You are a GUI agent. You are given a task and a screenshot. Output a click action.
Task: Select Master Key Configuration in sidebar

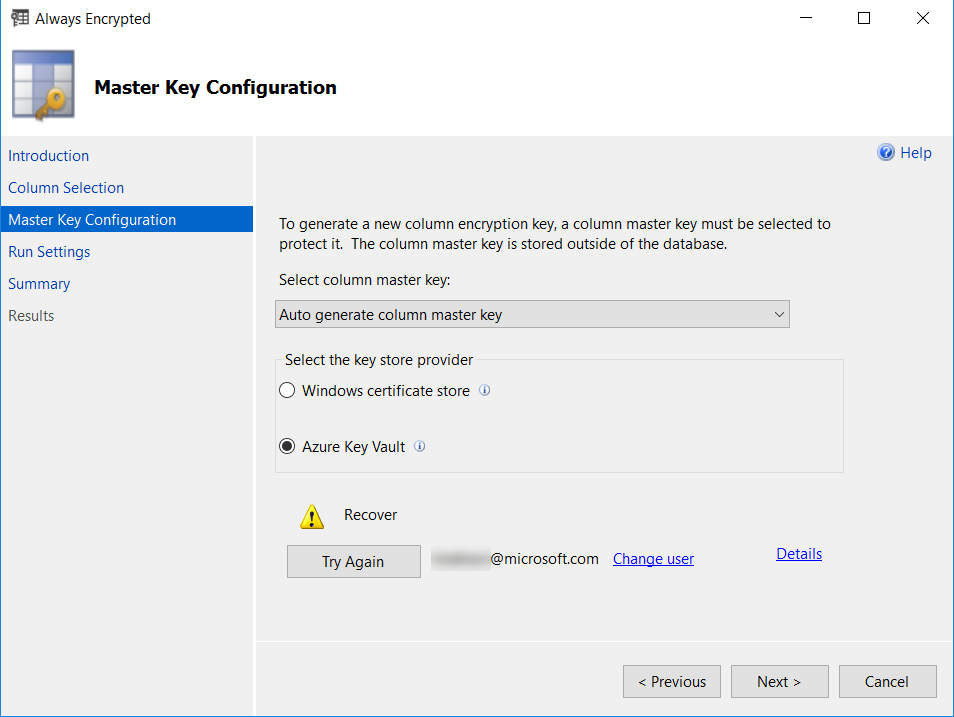[92, 220]
